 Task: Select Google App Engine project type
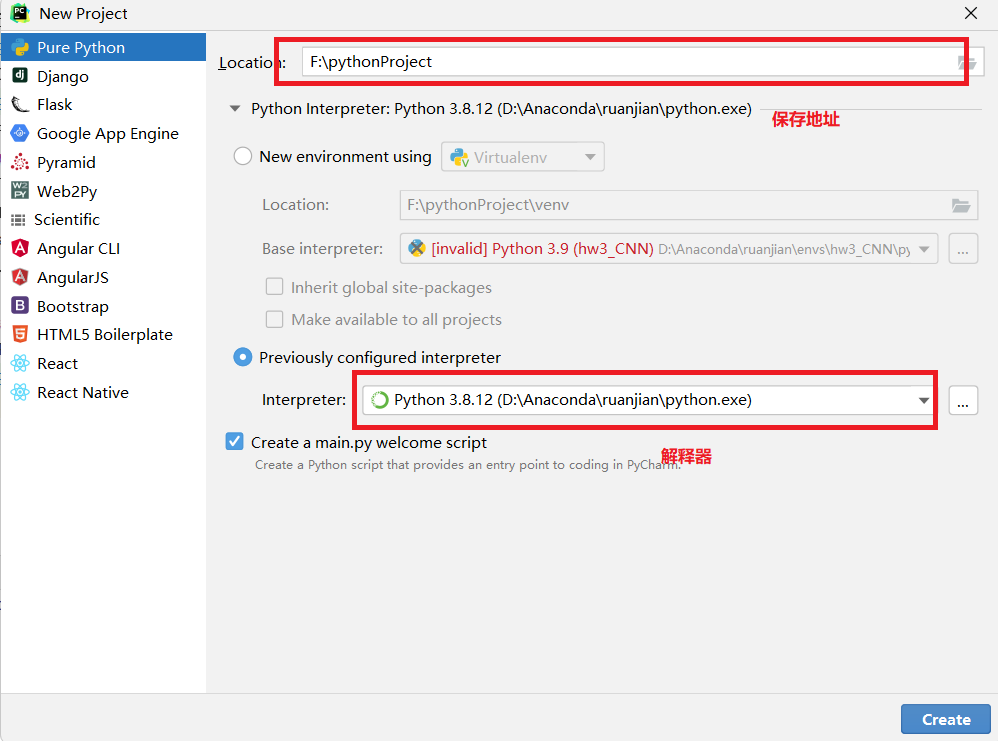tap(103, 134)
